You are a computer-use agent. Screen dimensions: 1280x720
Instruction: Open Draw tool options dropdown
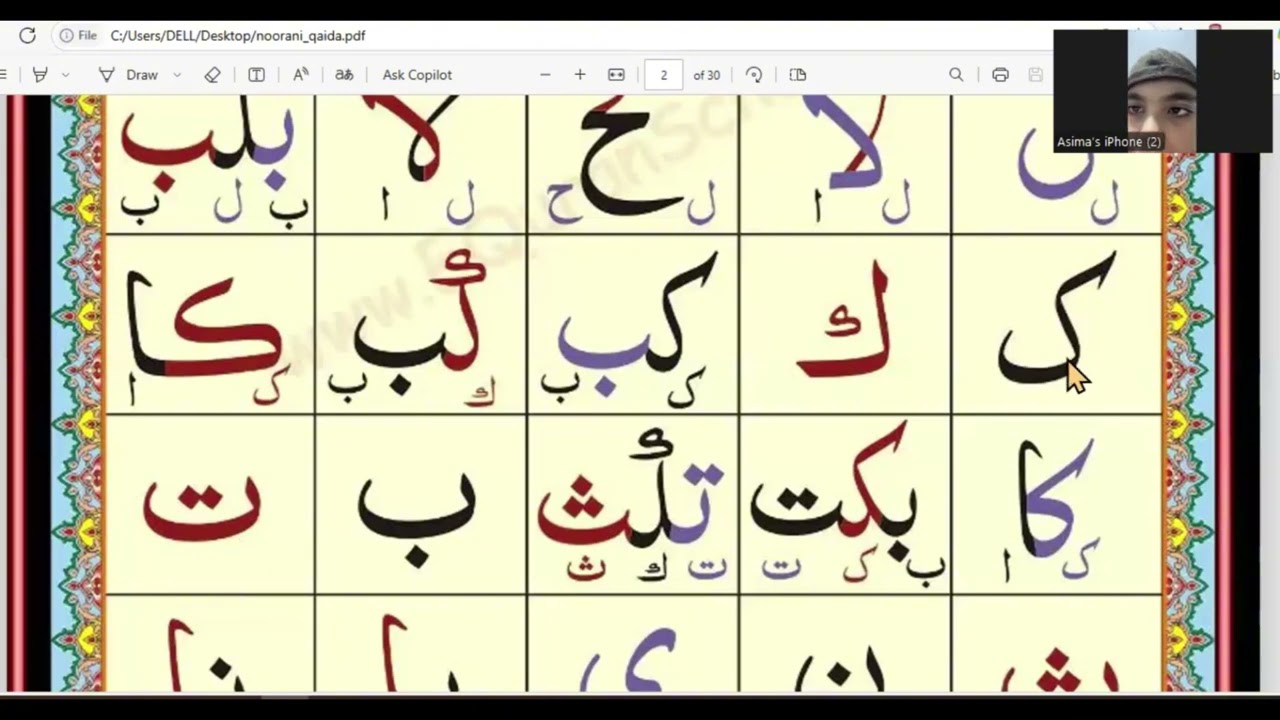click(x=177, y=75)
